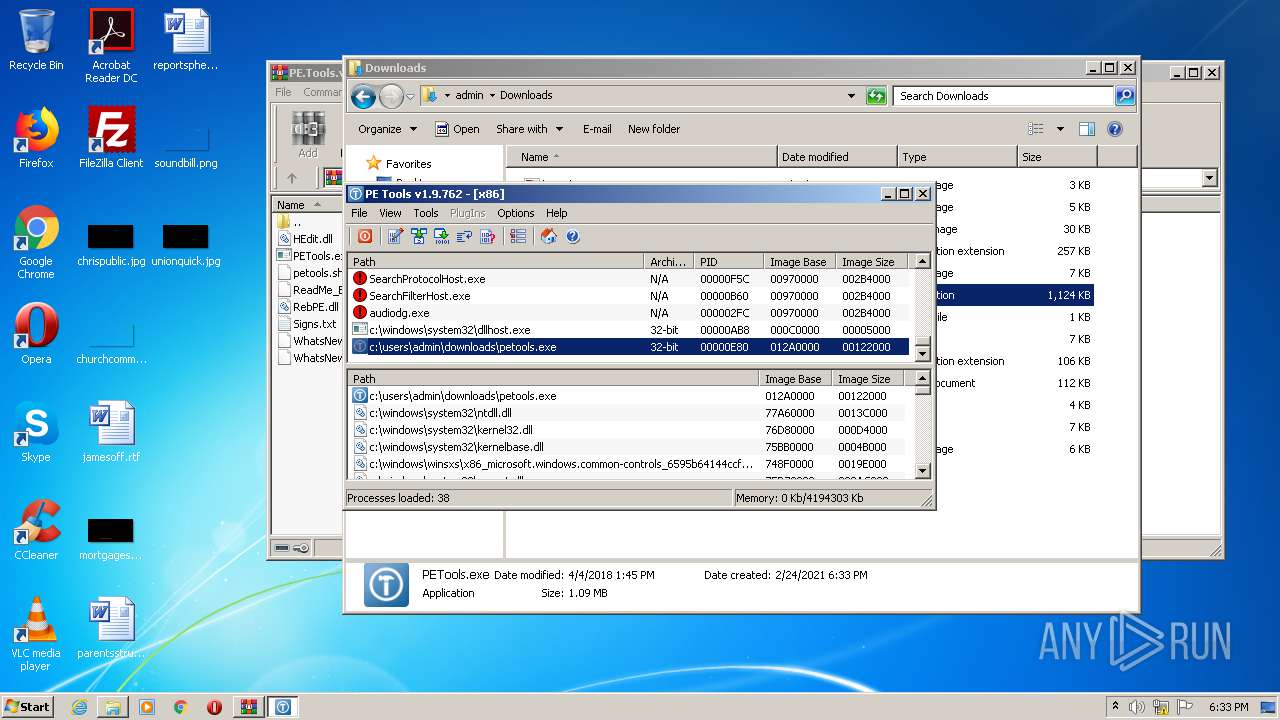Click the Add archive icon in WinRAR window
The image size is (1280, 720).
307,134
